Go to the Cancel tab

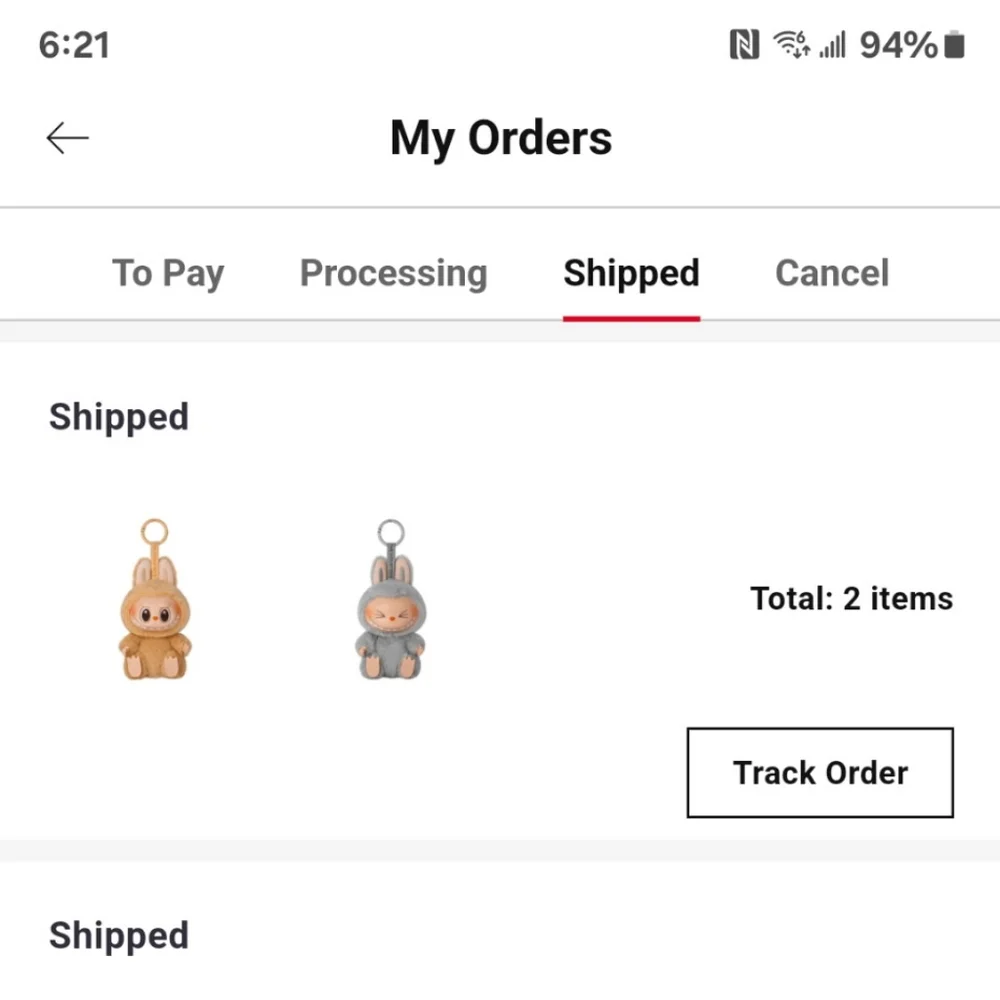(832, 273)
